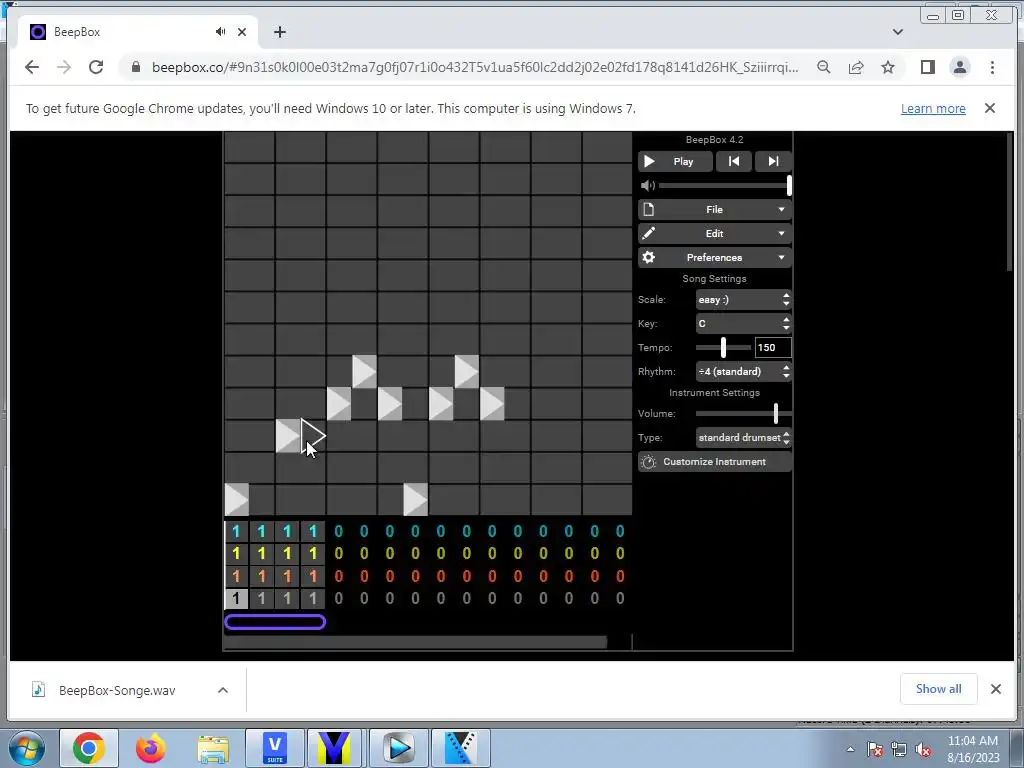Bookmark this page with star icon
The width and height of the screenshot is (1024, 768).
888,67
